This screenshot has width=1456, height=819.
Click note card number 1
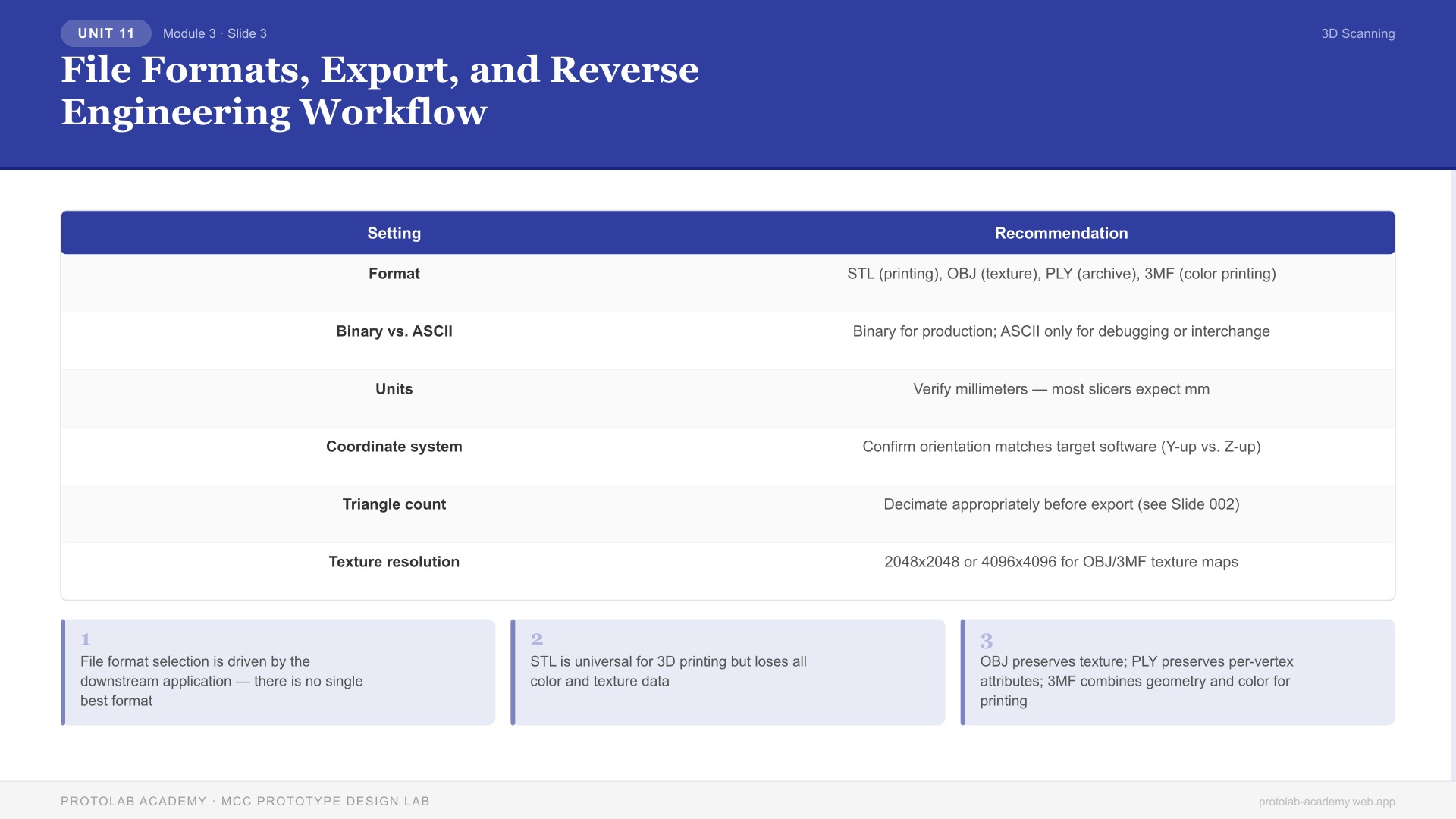(x=278, y=672)
